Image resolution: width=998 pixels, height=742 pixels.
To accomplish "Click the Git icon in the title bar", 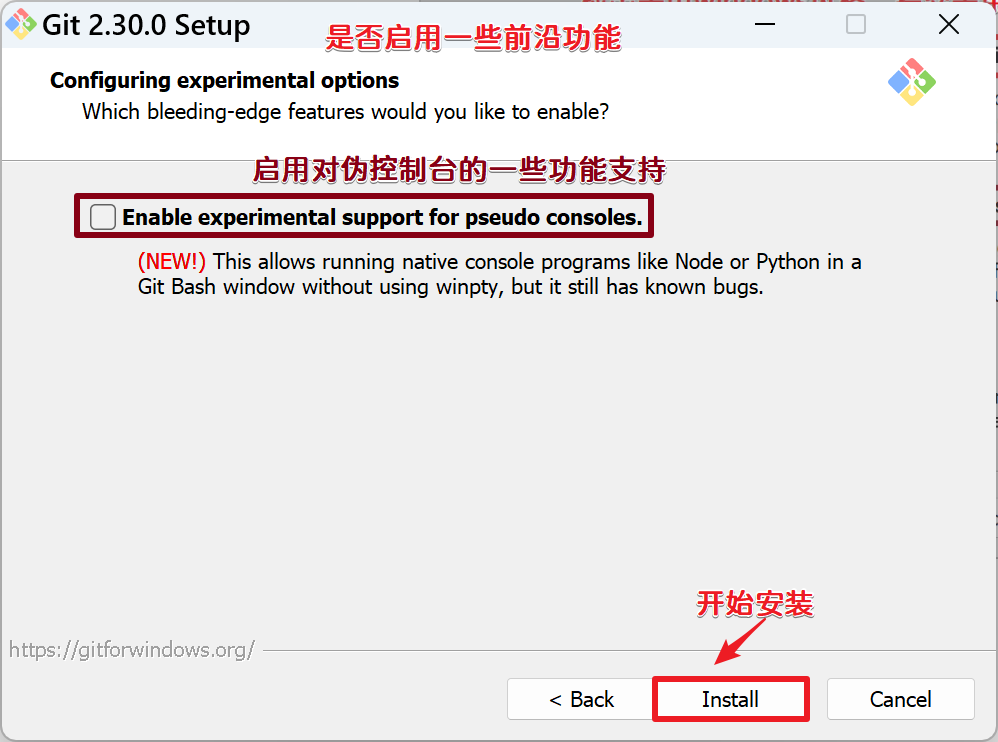I will click(x=21, y=24).
